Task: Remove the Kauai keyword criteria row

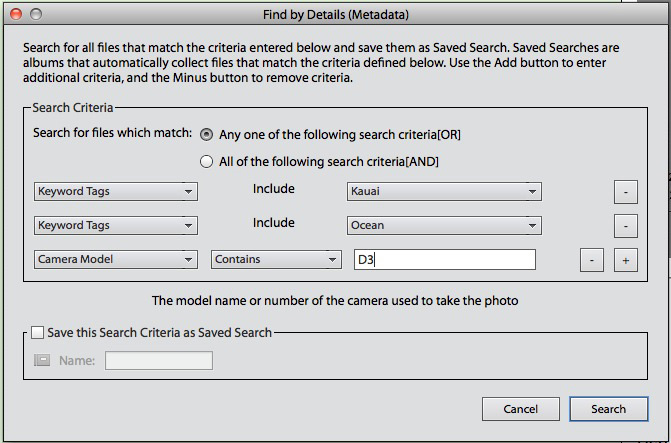Action: point(626,192)
